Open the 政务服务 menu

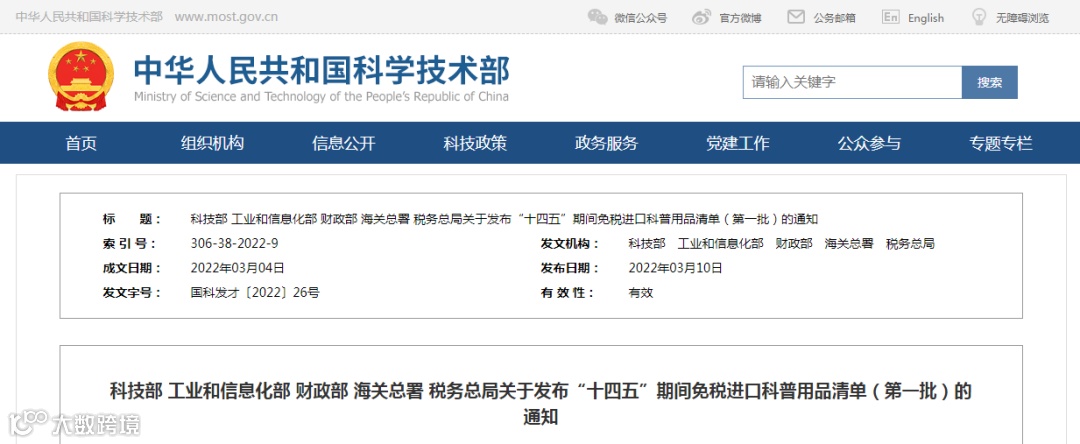click(606, 143)
